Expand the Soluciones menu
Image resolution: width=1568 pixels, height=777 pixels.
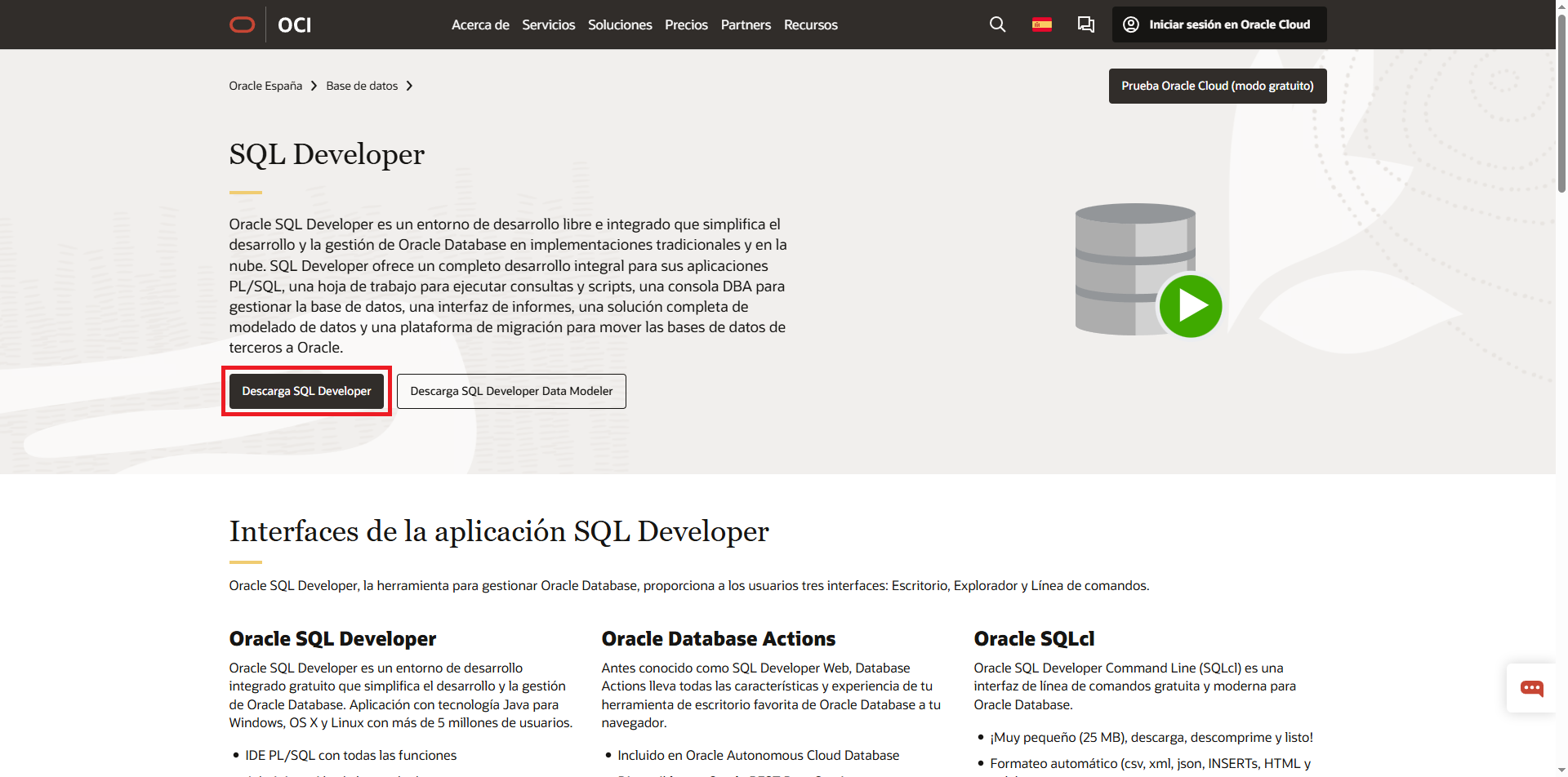click(619, 24)
